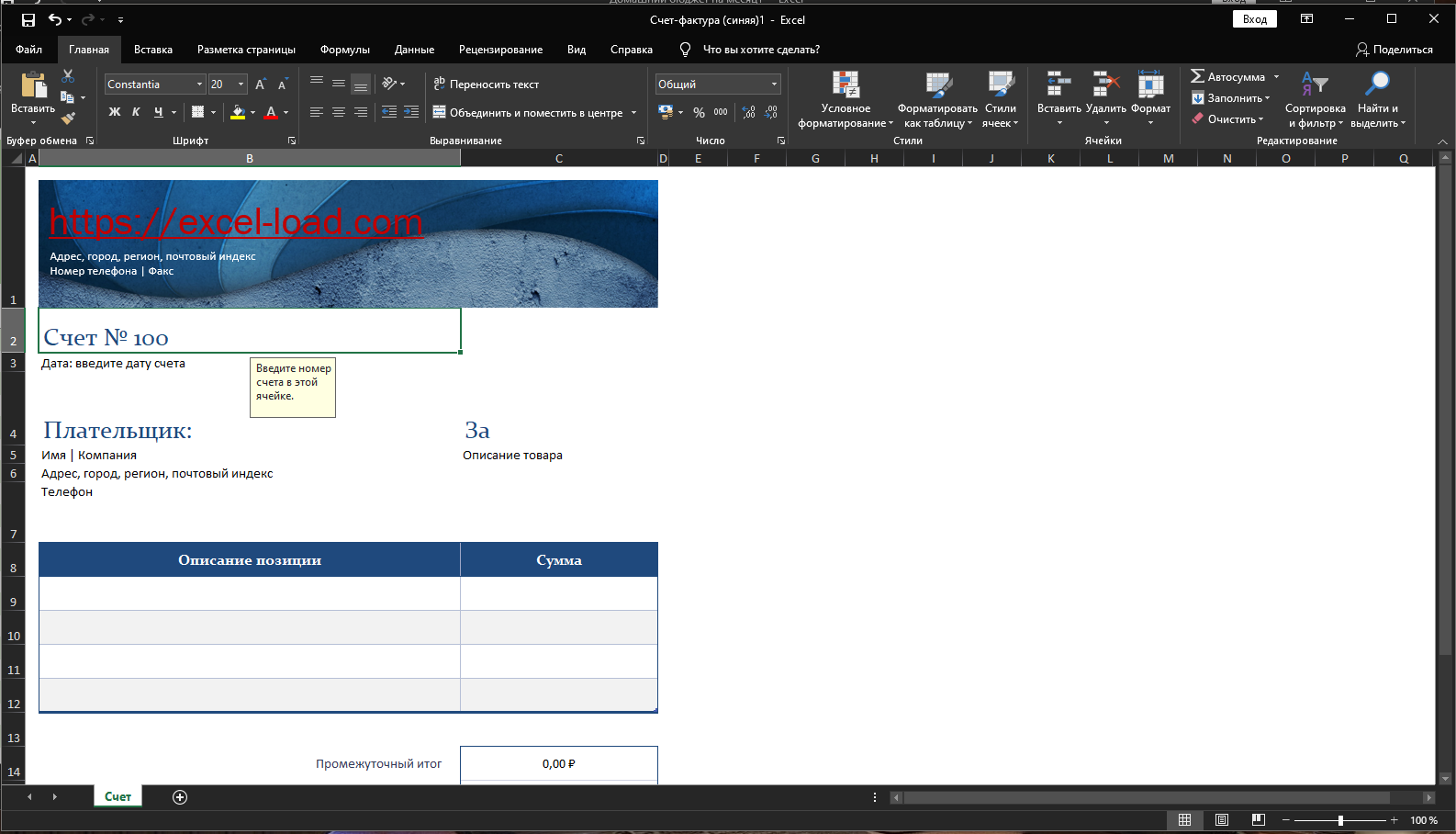Align text to the bottom of cell
The width and height of the screenshot is (1456, 834).
[361, 84]
